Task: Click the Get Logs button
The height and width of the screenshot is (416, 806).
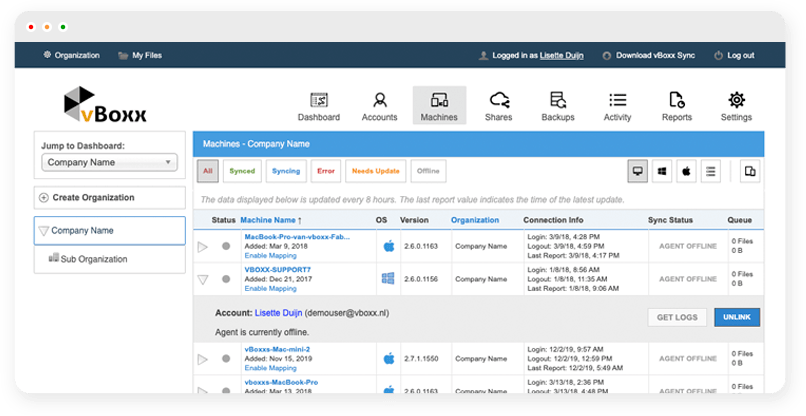Action: tap(675, 317)
